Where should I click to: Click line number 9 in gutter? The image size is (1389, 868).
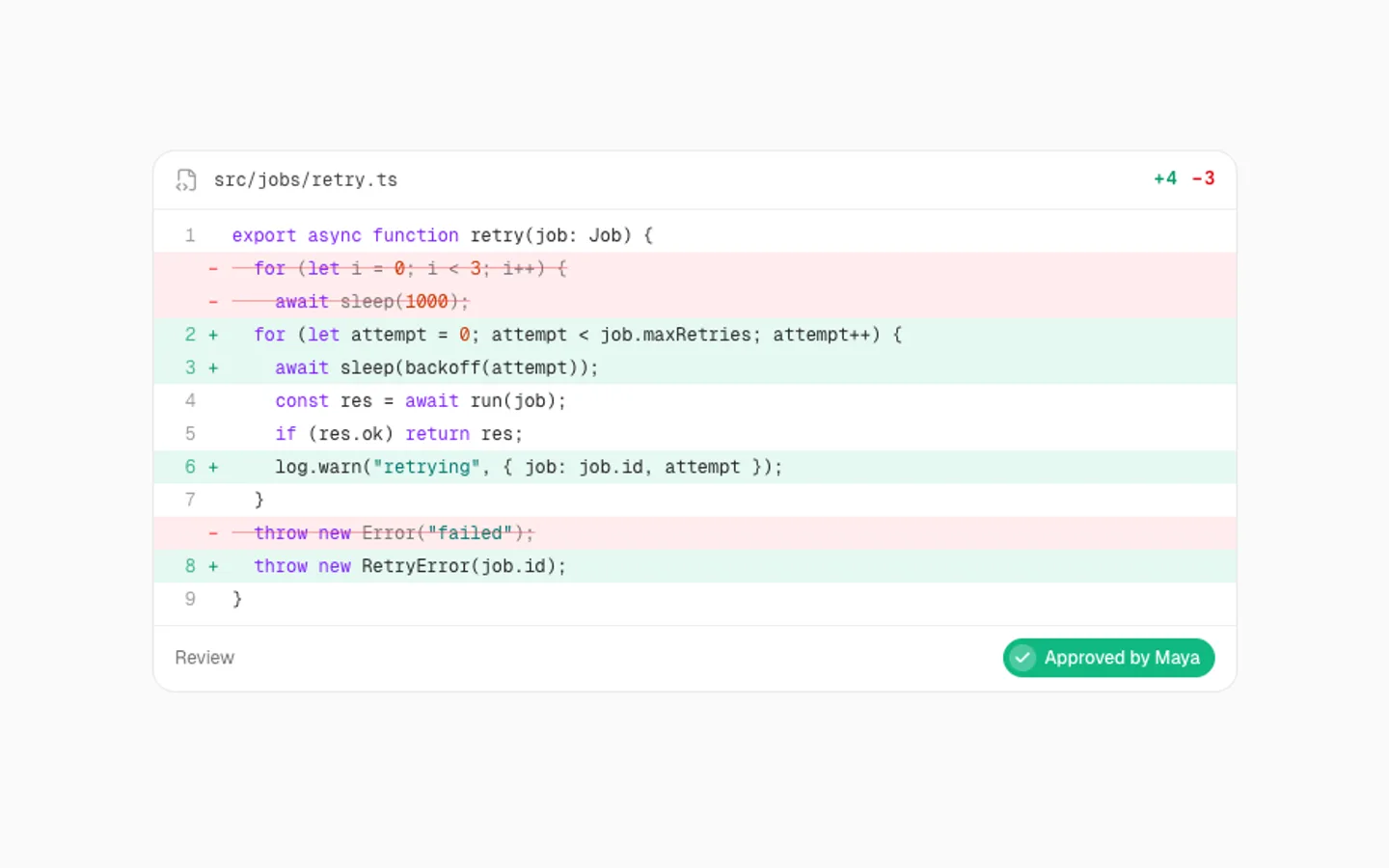(x=190, y=599)
